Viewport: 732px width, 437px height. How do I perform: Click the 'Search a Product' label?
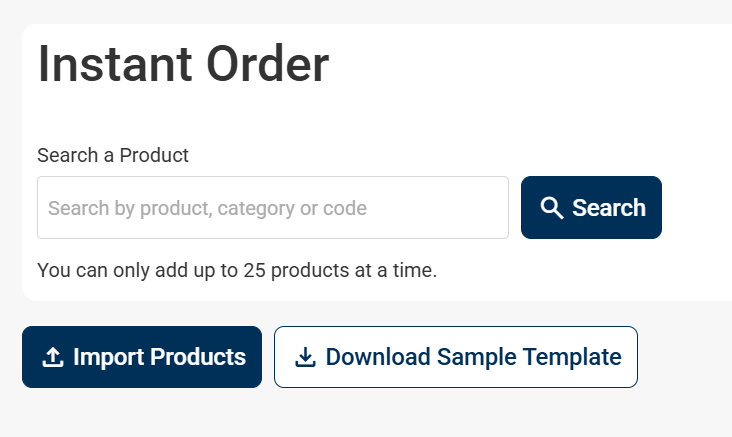[x=113, y=155]
